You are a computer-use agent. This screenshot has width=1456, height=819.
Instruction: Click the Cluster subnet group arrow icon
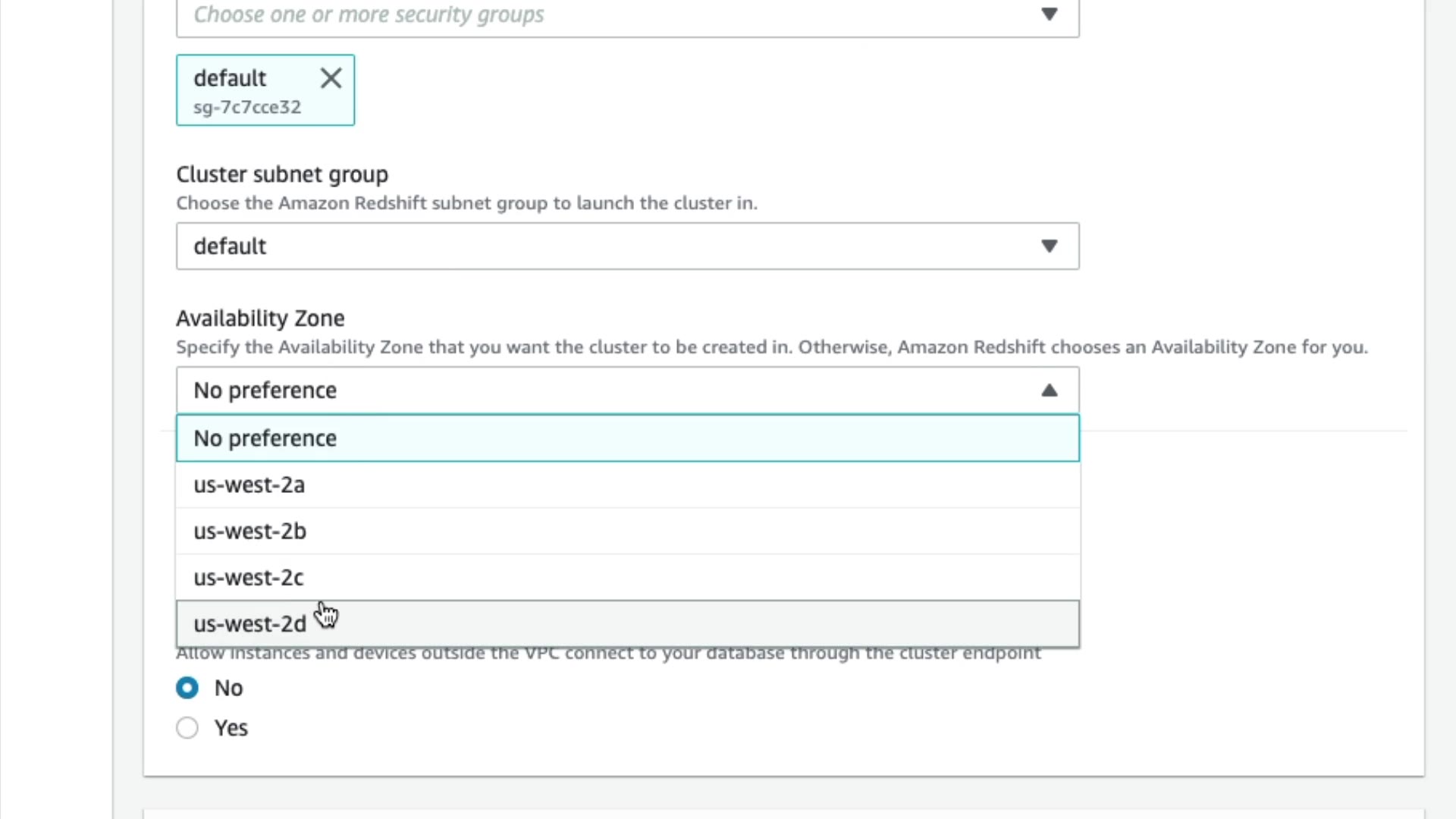pos(1049,246)
